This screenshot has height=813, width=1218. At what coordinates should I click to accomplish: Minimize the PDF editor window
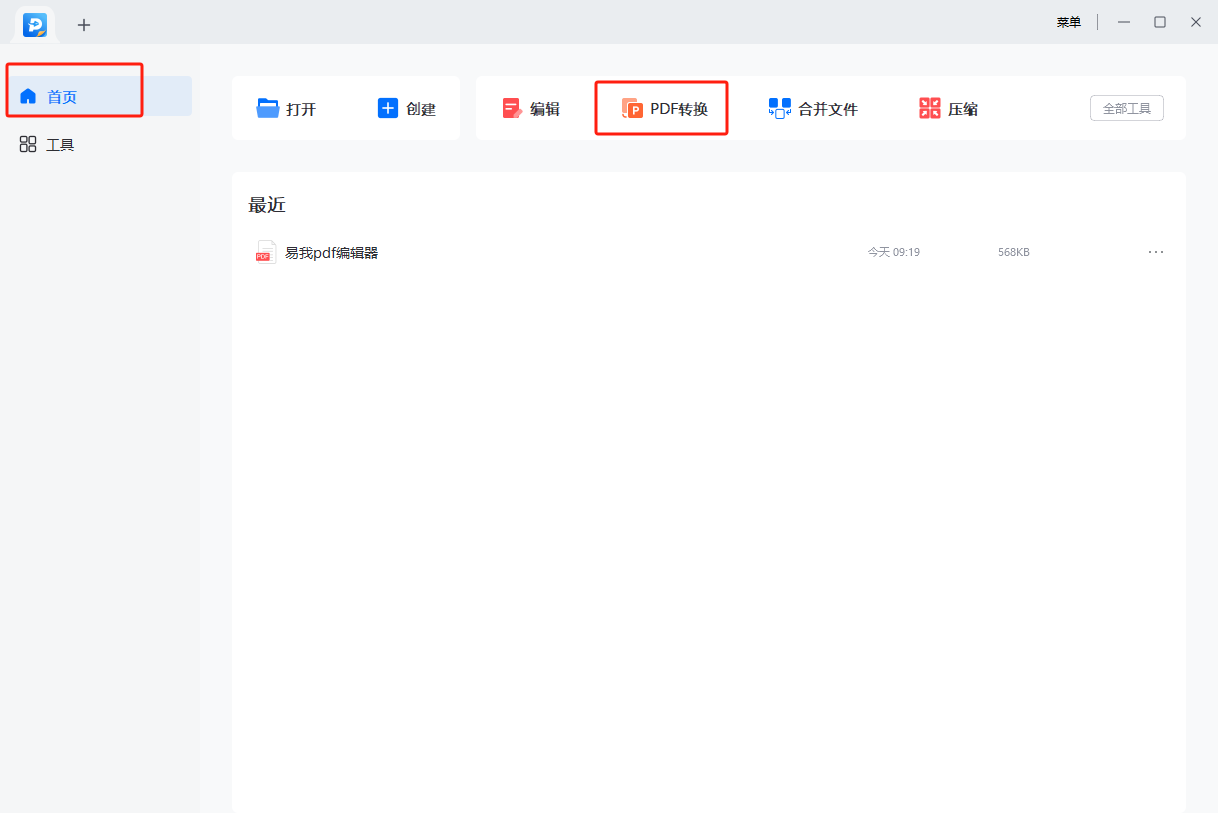coord(1124,22)
